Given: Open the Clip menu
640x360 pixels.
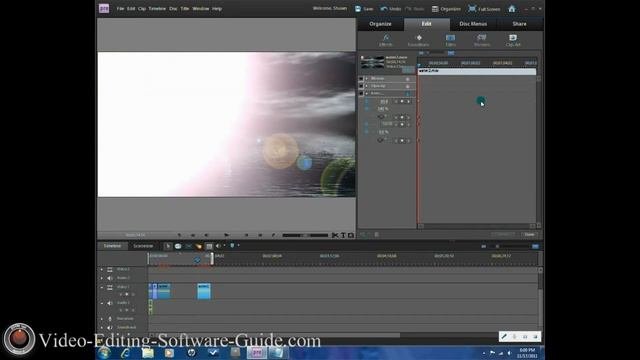Looking at the screenshot, I should 142,9.
